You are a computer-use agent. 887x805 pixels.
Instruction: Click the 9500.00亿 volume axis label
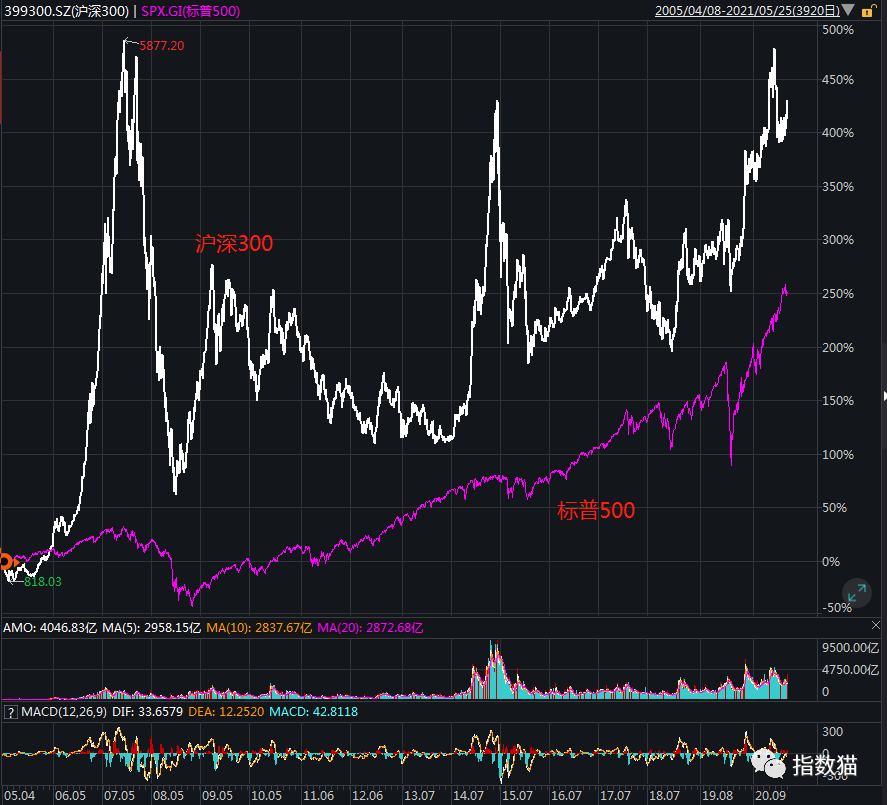pyautogui.click(x=850, y=648)
